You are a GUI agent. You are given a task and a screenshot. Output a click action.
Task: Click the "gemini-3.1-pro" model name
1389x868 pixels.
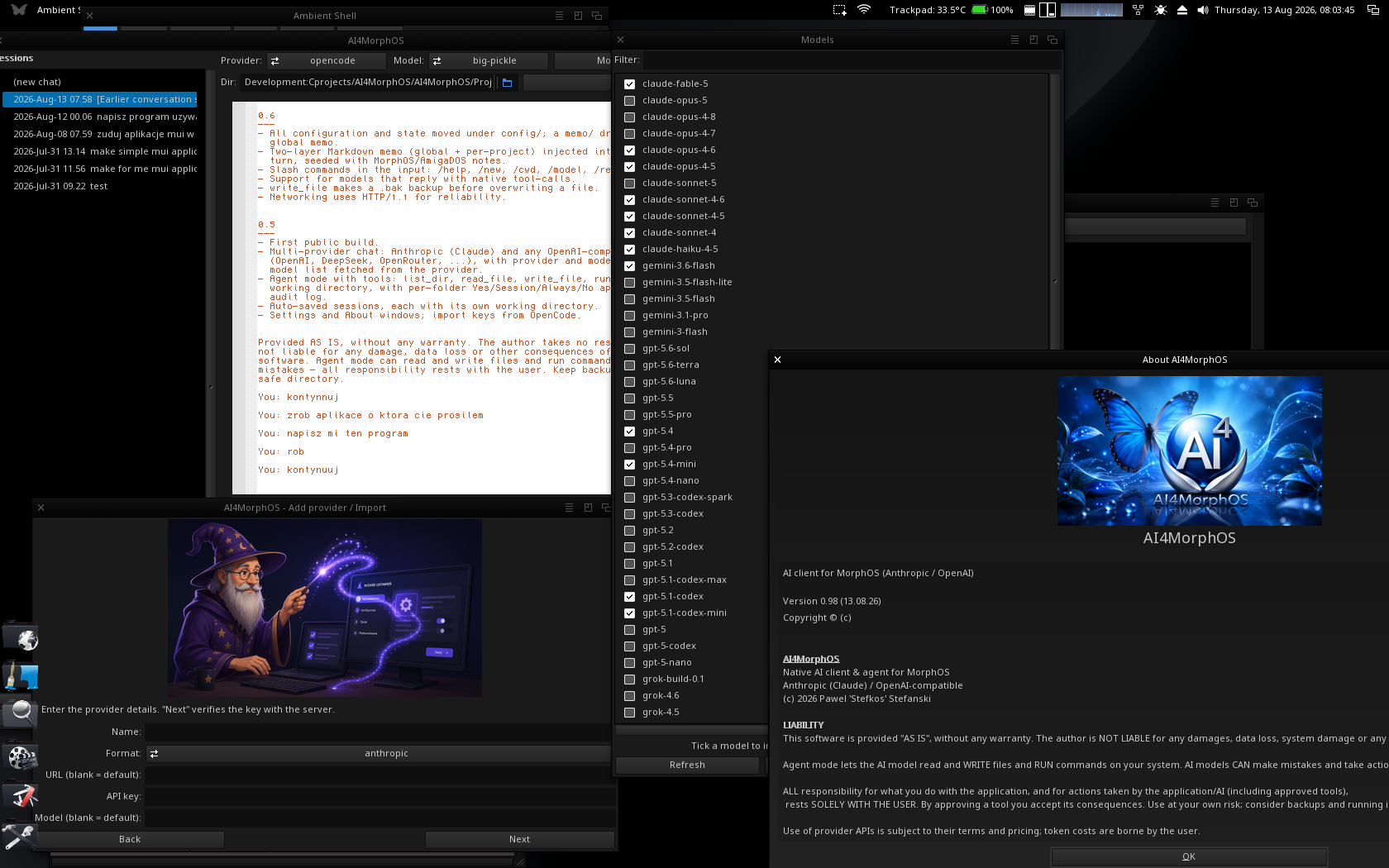[x=675, y=315]
